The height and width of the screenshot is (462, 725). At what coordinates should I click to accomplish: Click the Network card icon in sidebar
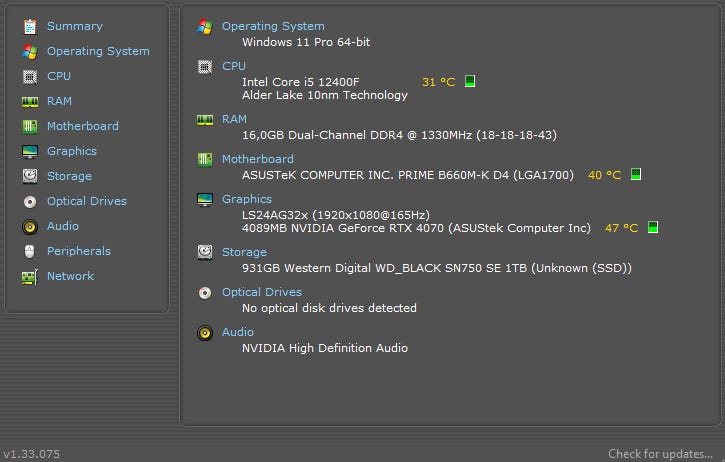30,277
